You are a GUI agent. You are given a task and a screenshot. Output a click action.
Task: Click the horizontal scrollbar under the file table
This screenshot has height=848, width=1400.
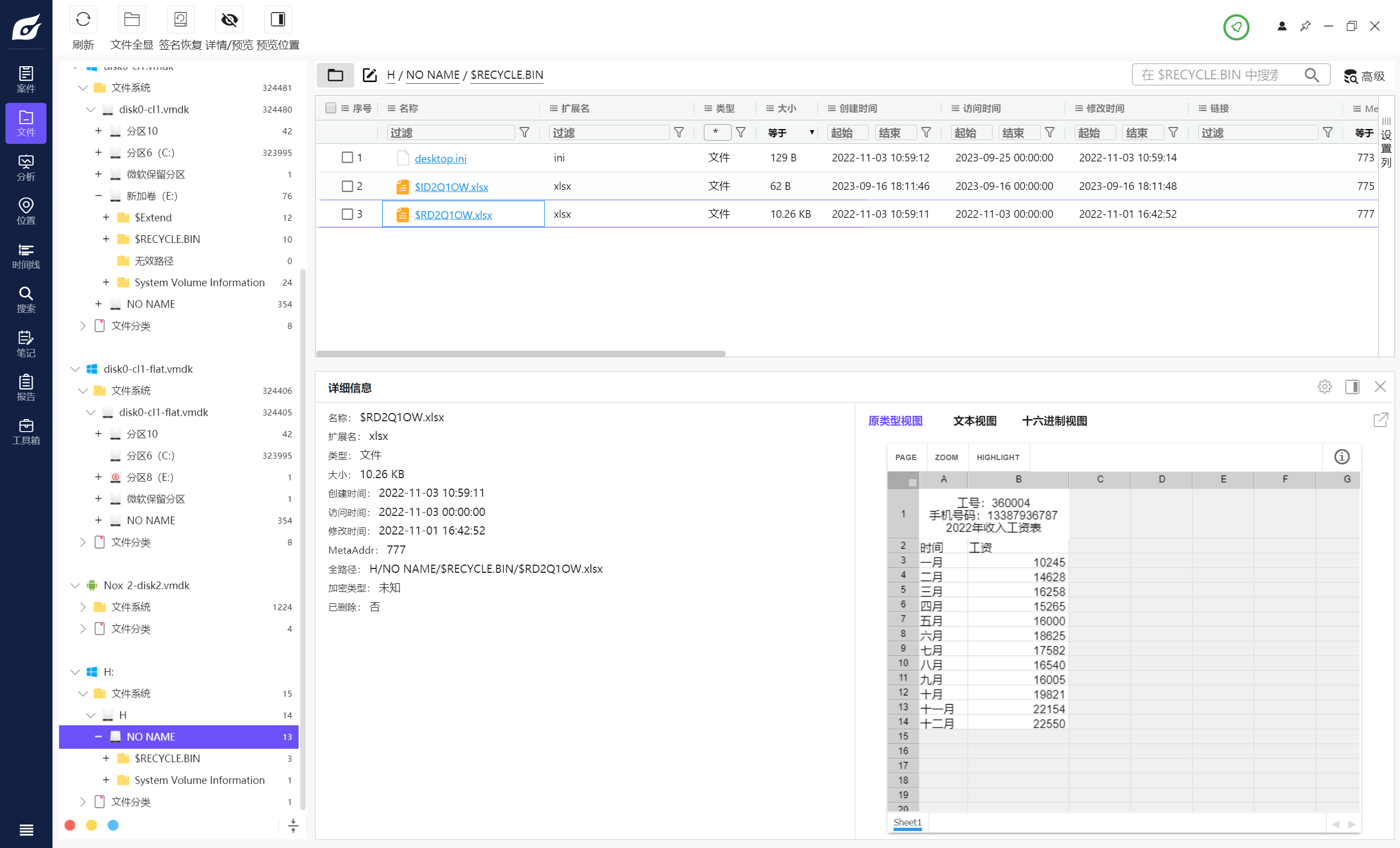(x=521, y=353)
